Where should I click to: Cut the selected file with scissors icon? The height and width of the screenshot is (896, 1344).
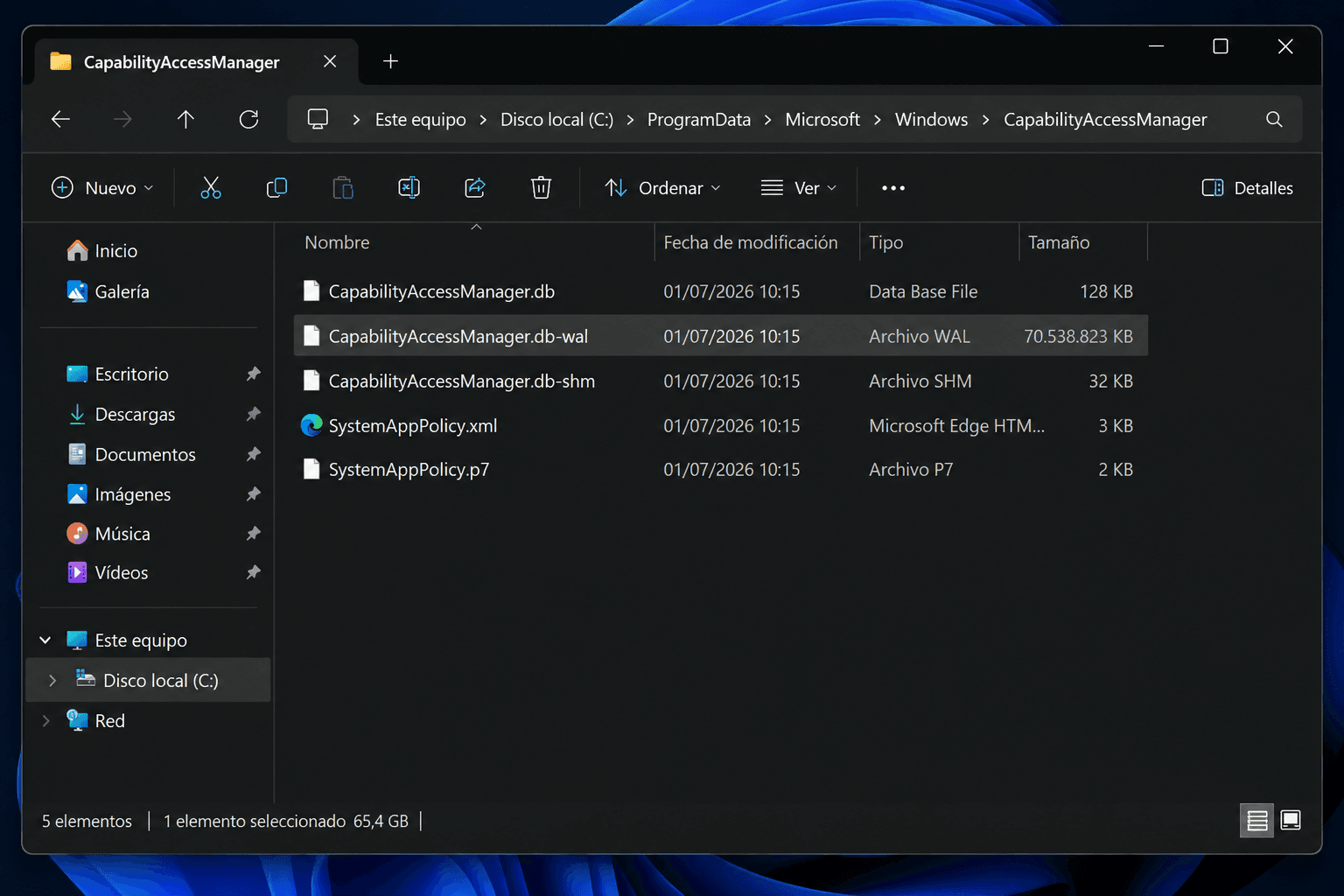211,187
